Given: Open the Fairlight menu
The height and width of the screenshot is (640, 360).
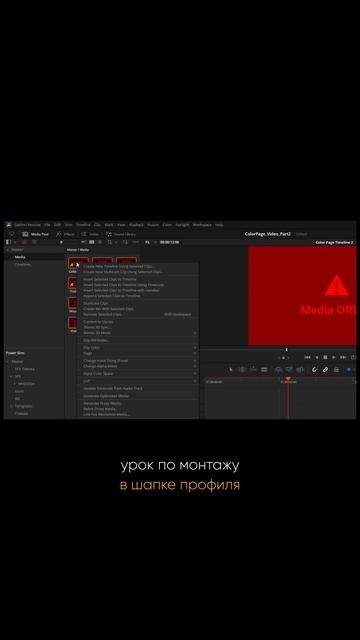Looking at the screenshot, I should tap(182, 225).
